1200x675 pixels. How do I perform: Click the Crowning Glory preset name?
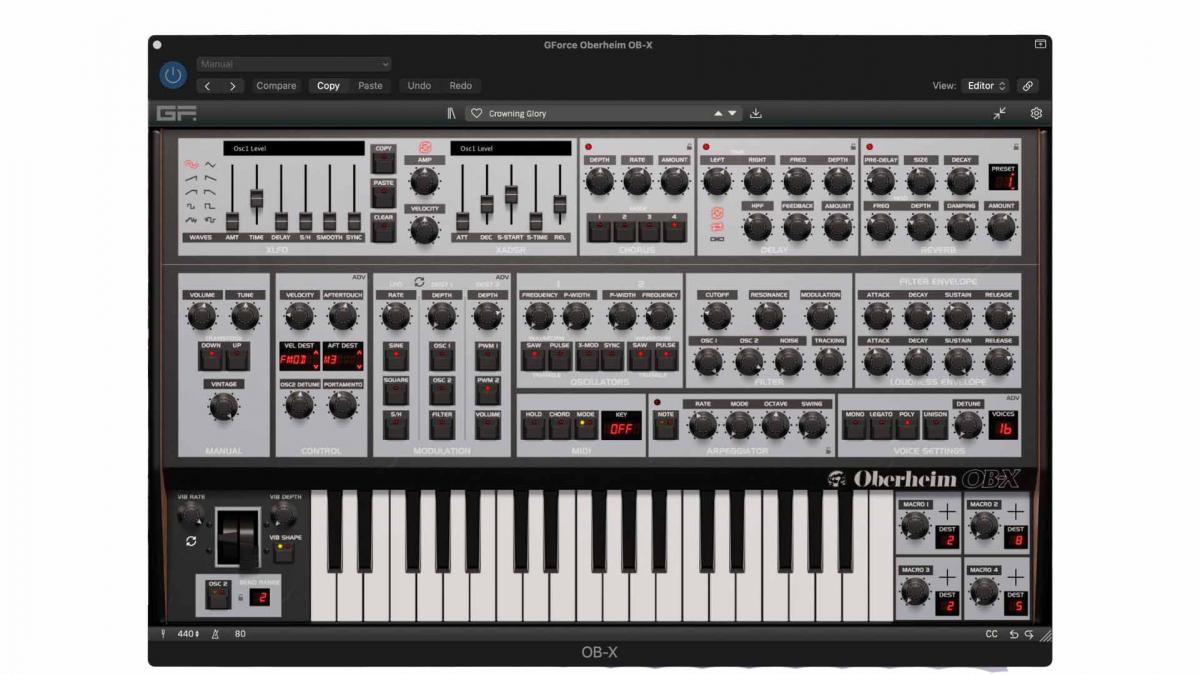[x=517, y=114]
